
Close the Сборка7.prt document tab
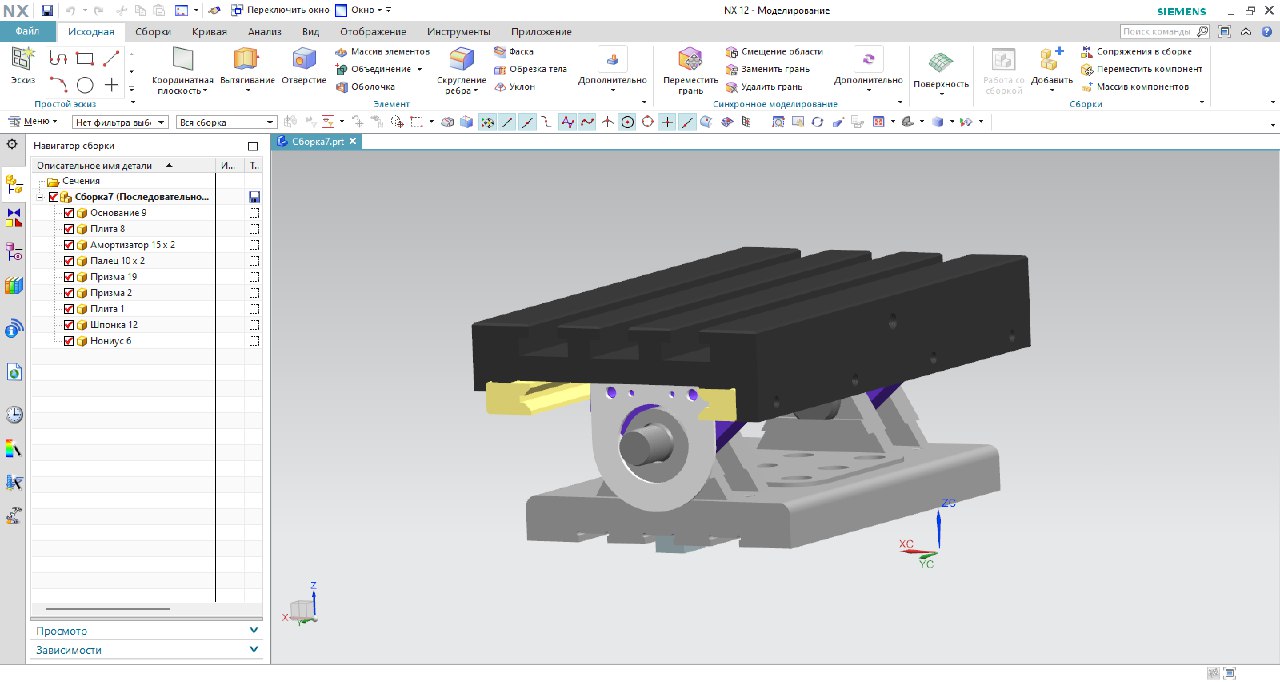[353, 142]
